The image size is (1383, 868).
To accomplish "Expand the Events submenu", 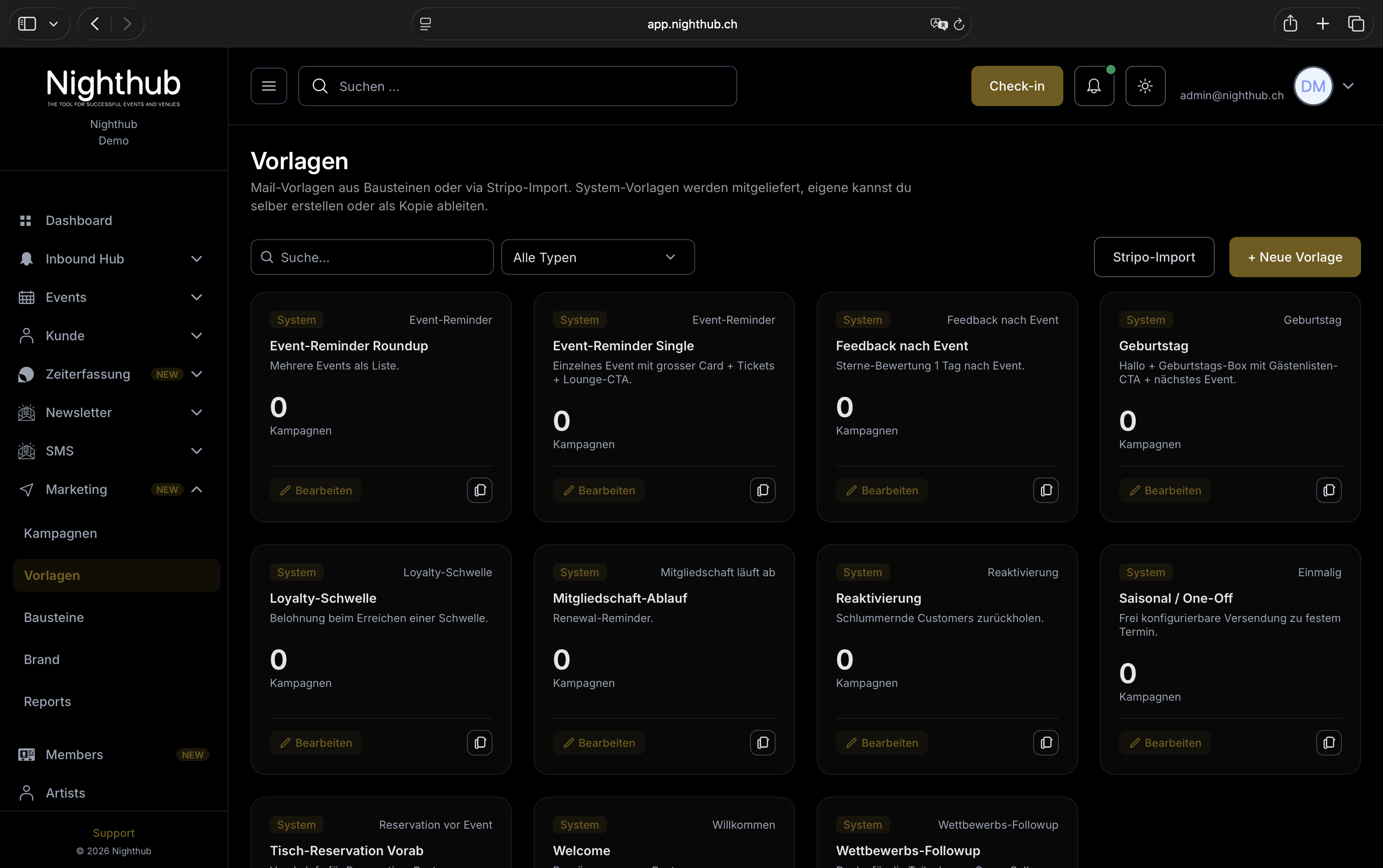I will 196,297.
